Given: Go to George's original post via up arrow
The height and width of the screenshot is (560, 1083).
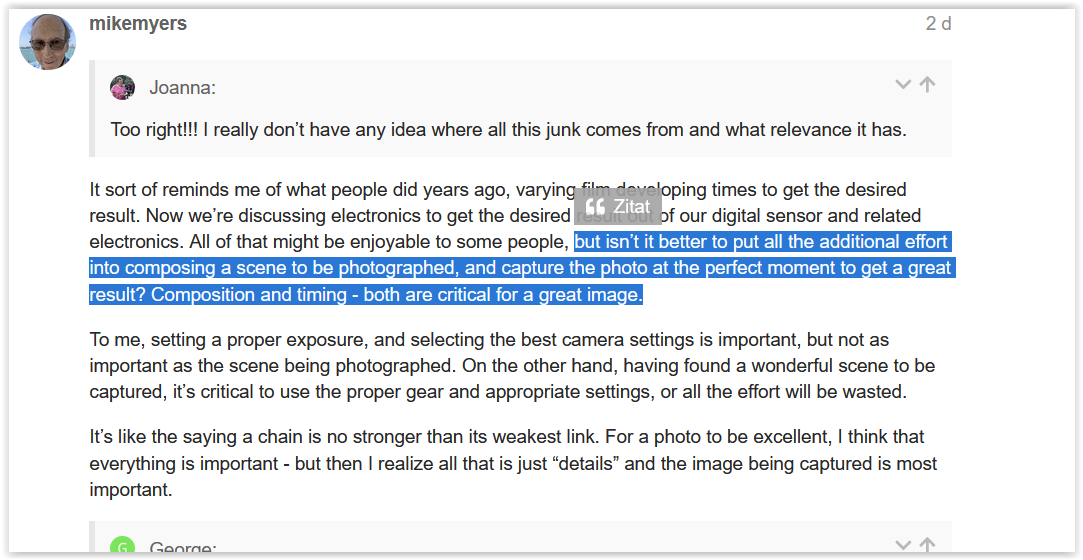Looking at the screenshot, I should [x=927, y=545].
